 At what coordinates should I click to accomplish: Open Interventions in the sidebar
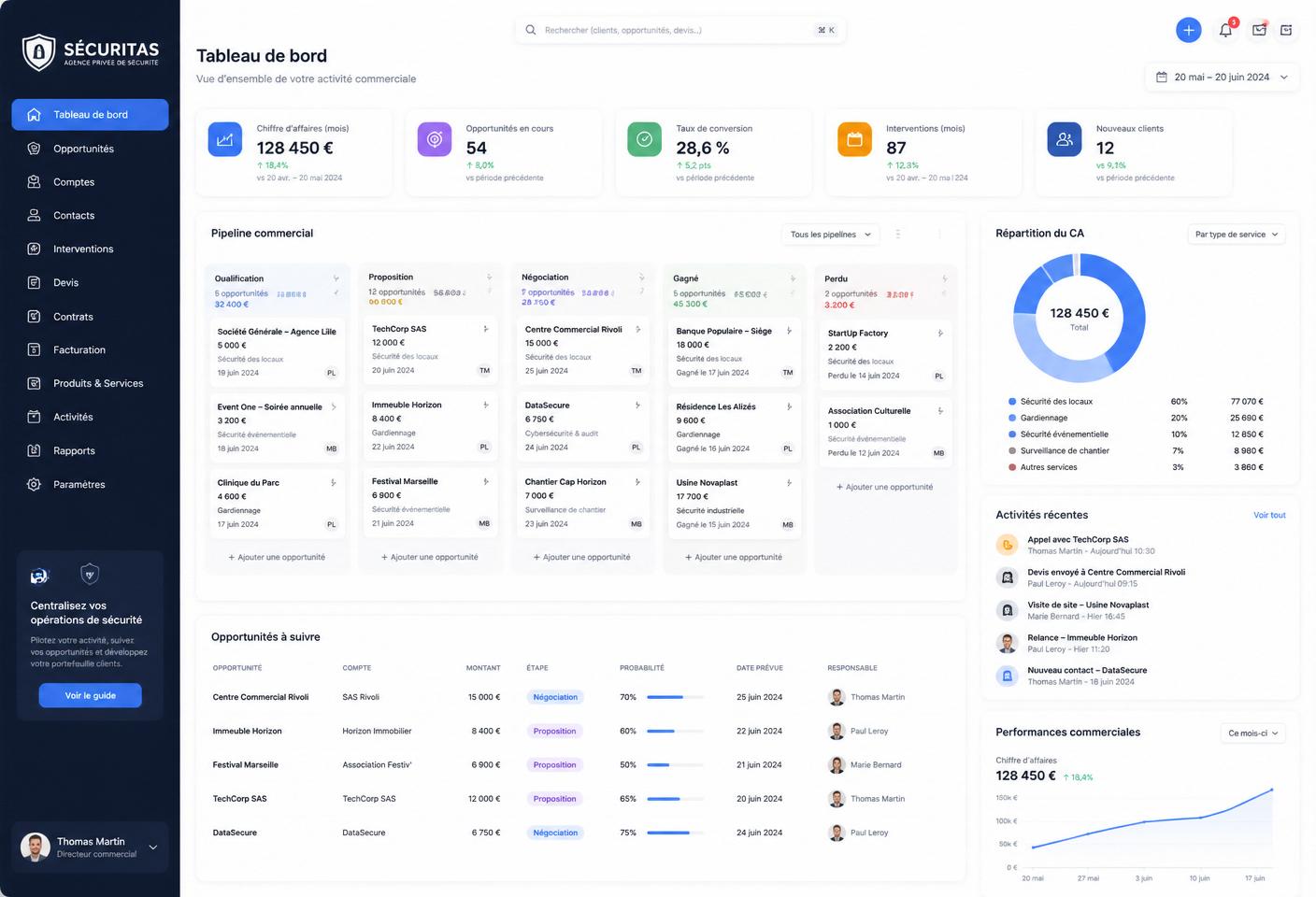coord(90,249)
